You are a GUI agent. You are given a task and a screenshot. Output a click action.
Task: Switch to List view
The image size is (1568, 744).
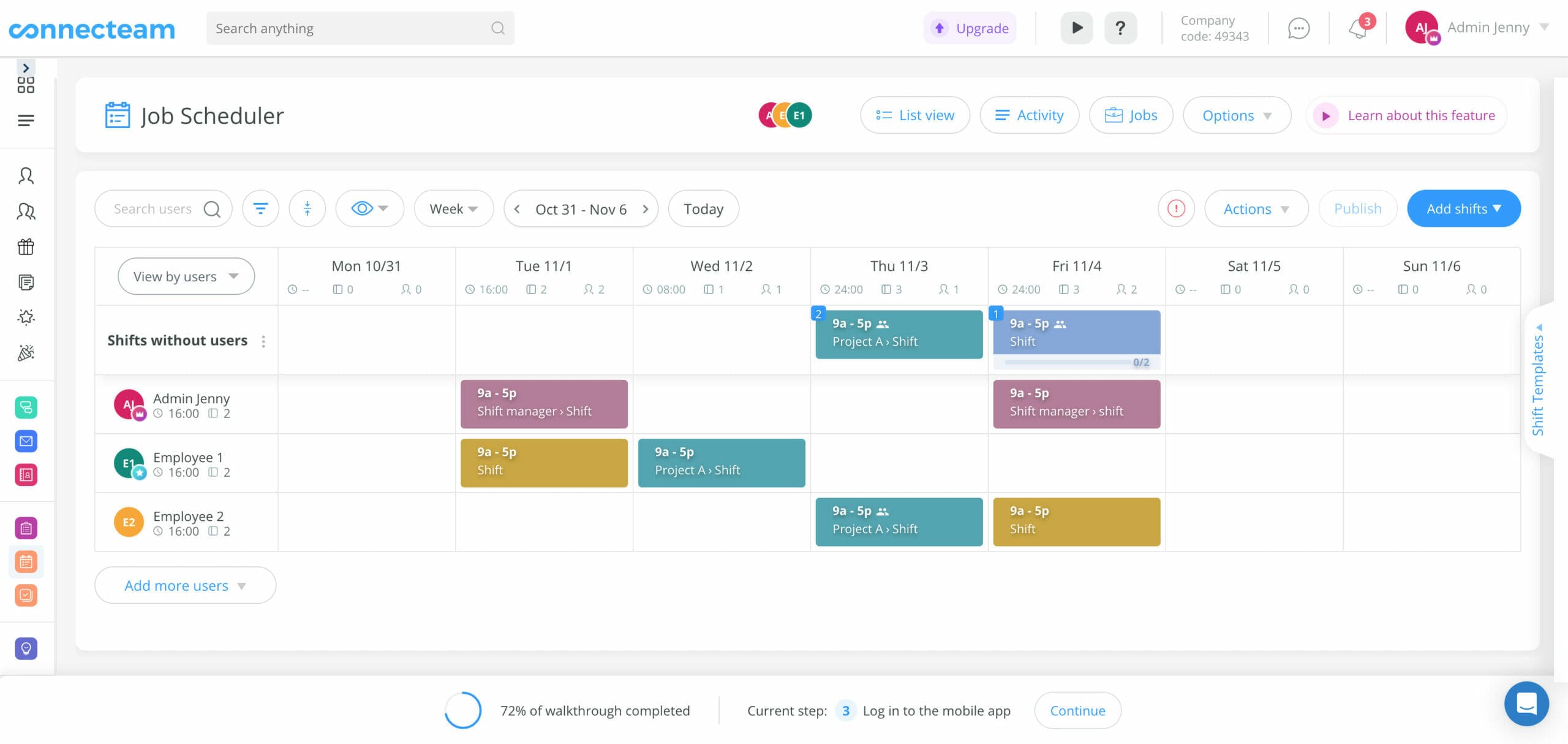point(915,115)
